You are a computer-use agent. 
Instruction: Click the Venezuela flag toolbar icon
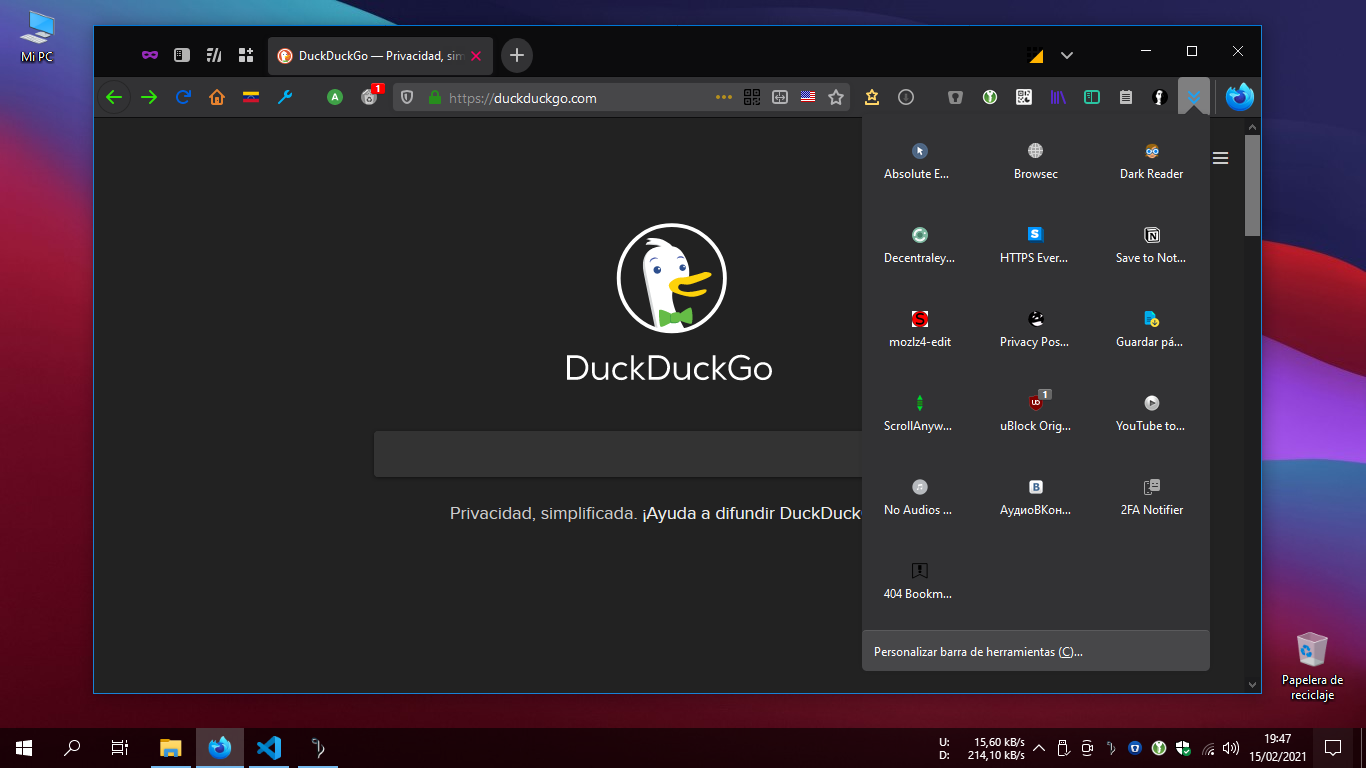click(251, 97)
